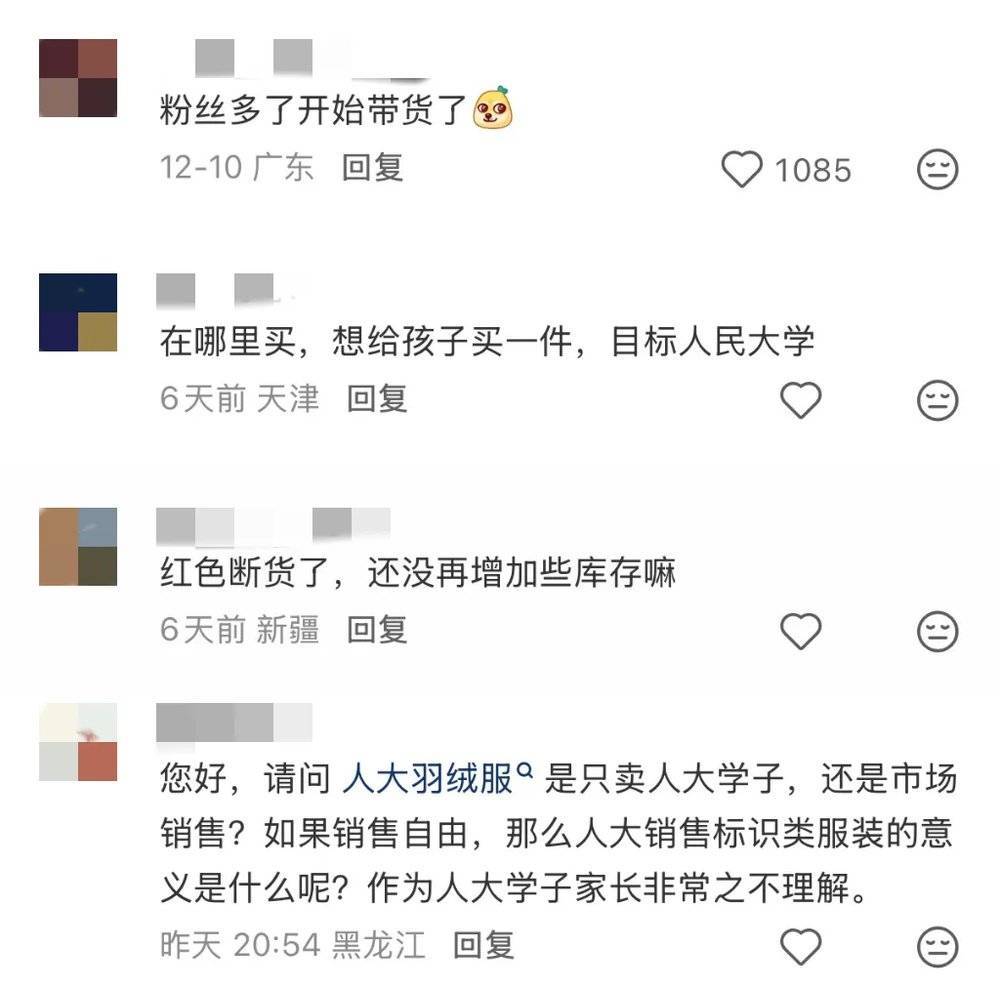Reply to the 6天前 新疆 comment
This screenshot has height=989, width=1000.
(377, 630)
